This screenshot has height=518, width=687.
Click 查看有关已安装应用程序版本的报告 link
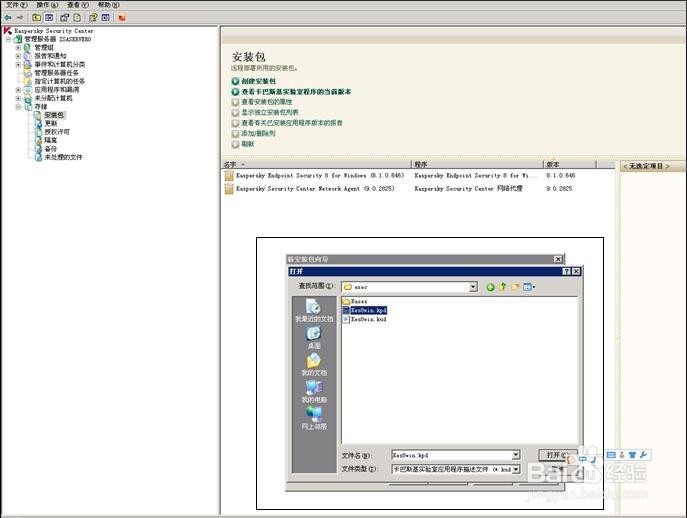(x=292, y=123)
